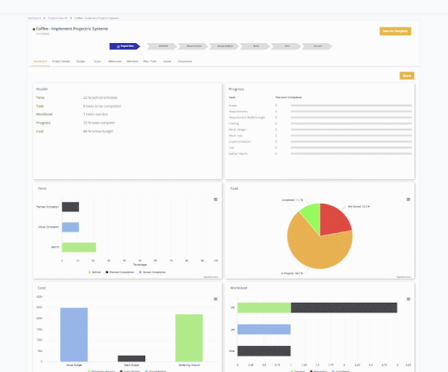Switch to the Plan / Task tab

[150, 61]
